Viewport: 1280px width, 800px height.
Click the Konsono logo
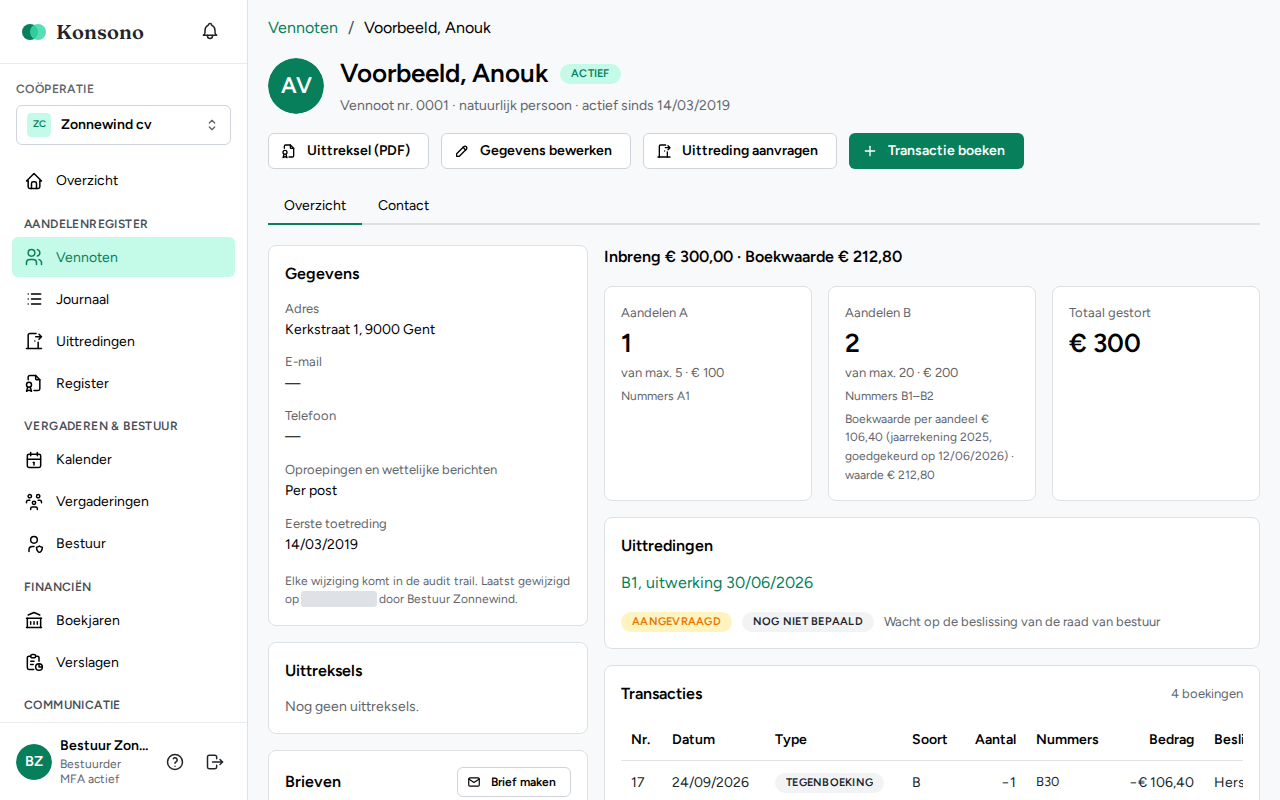pos(83,32)
